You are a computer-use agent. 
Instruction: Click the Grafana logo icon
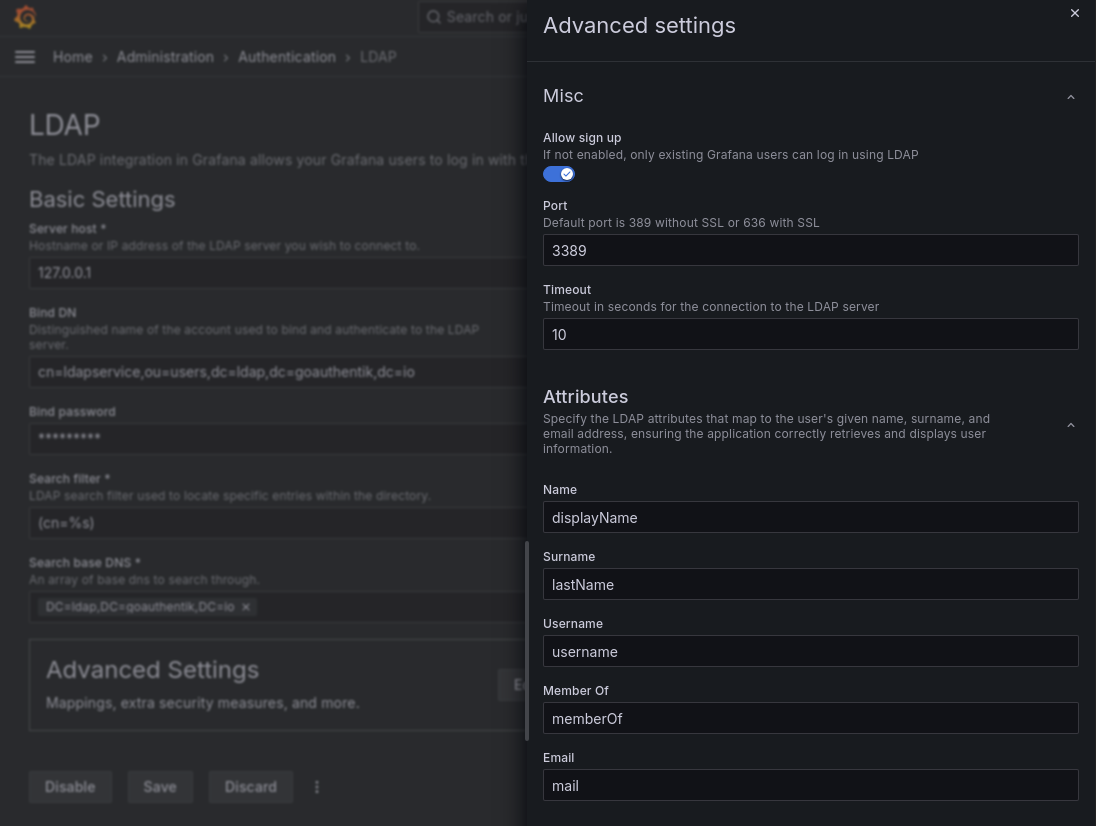pos(25,17)
